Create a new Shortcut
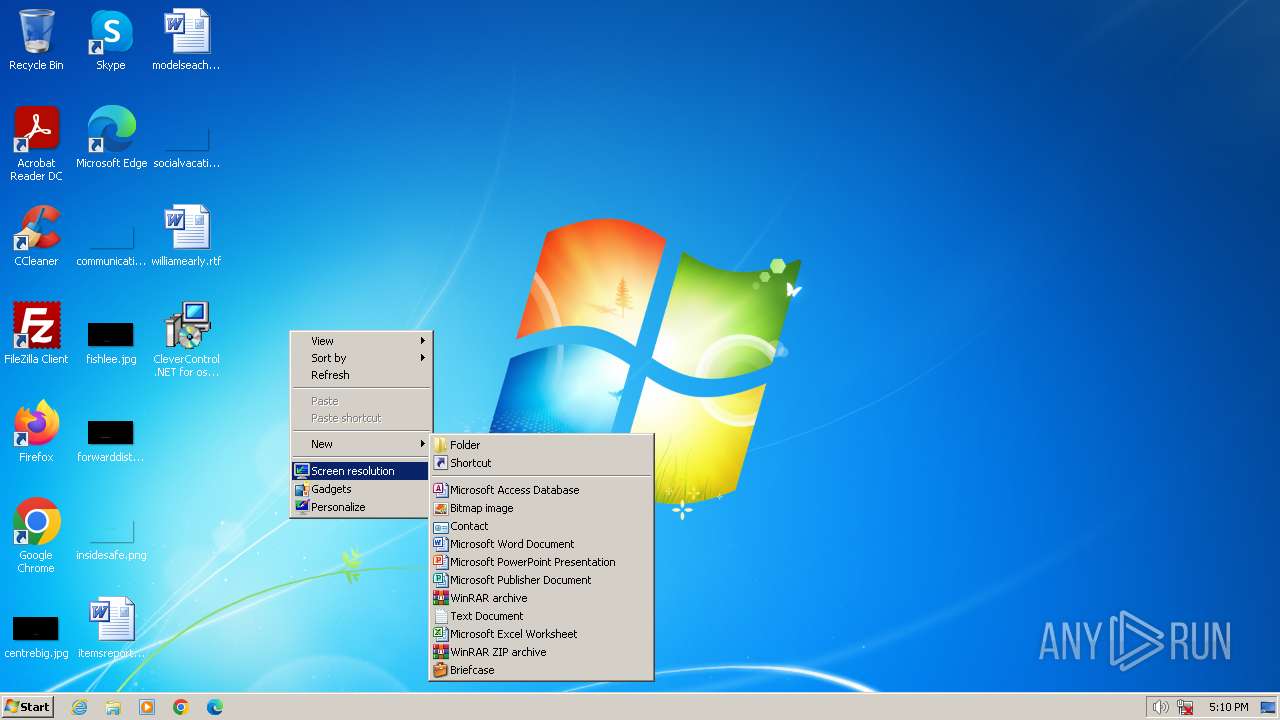1280x720 pixels. (541, 463)
